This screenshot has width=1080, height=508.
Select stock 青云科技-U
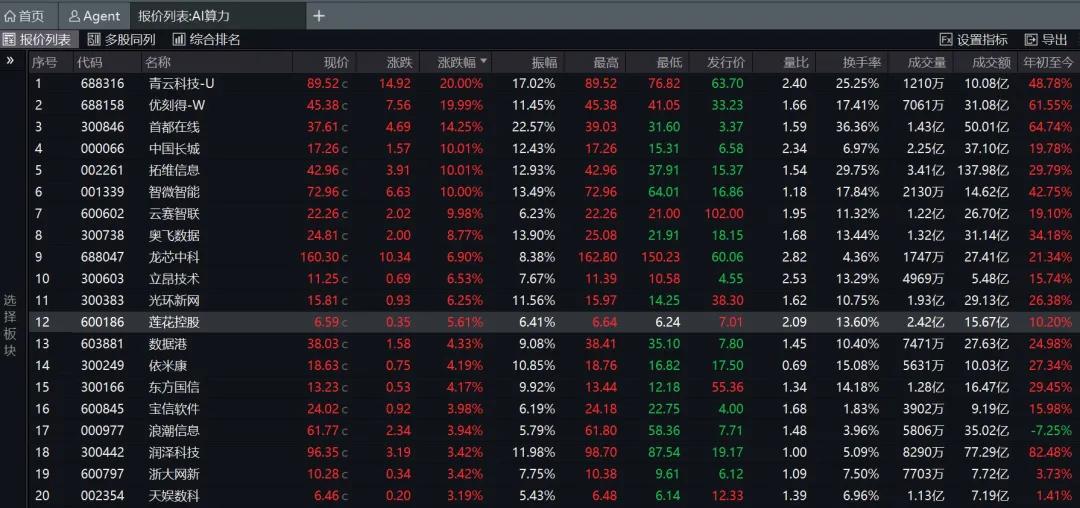pos(182,84)
